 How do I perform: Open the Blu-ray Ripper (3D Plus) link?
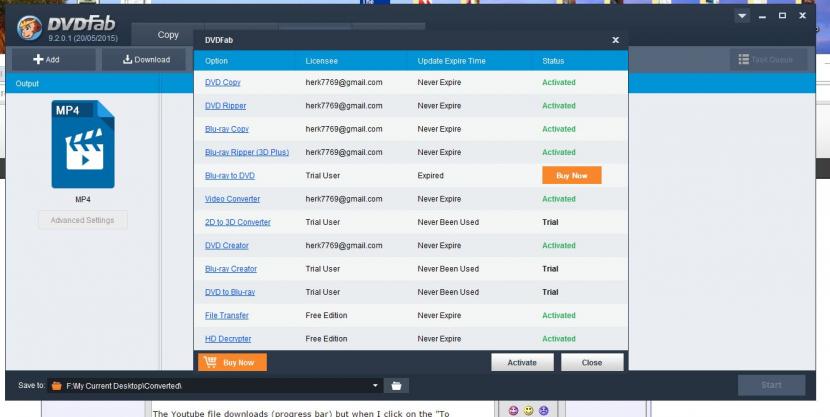coord(247,152)
